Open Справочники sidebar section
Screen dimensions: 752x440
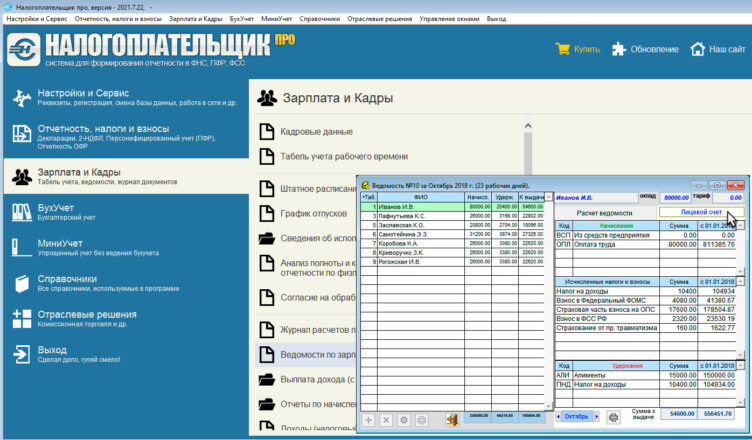(x=126, y=283)
